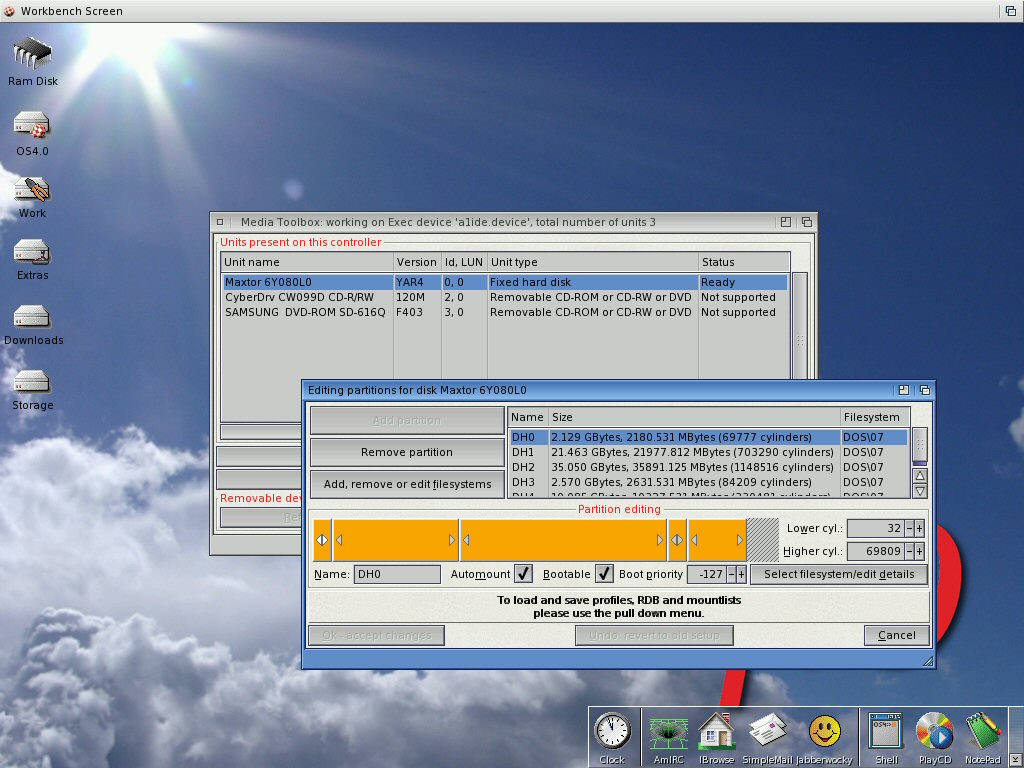This screenshot has height=768, width=1024.
Task: Increase the Boot priority value
Action: pyautogui.click(x=741, y=574)
